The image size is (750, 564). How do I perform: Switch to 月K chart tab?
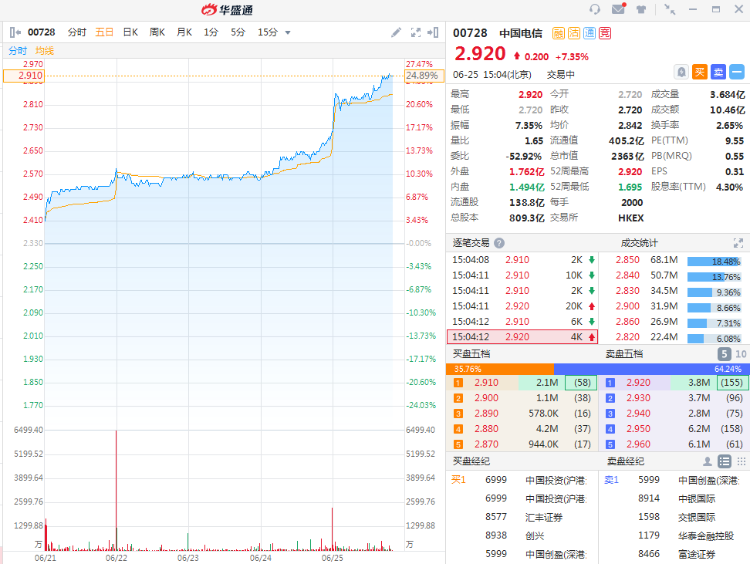184,32
